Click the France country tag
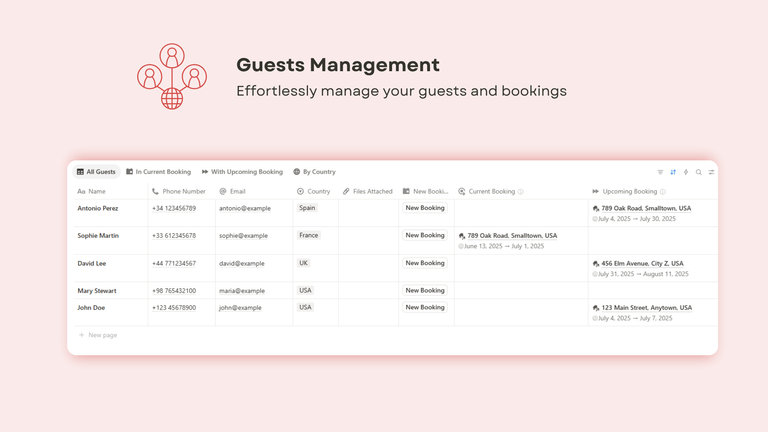The width and height of the screenshot is (768, 432). (309, 235)
